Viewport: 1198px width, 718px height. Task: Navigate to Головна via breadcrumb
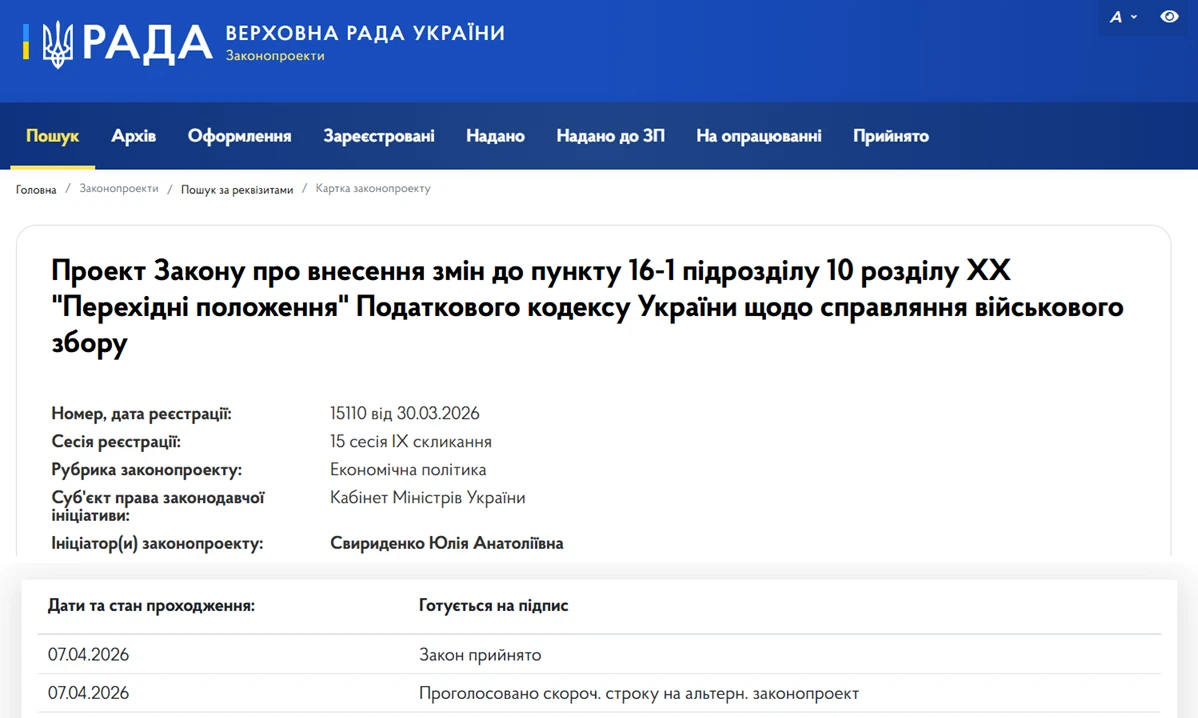click(35, 189)
